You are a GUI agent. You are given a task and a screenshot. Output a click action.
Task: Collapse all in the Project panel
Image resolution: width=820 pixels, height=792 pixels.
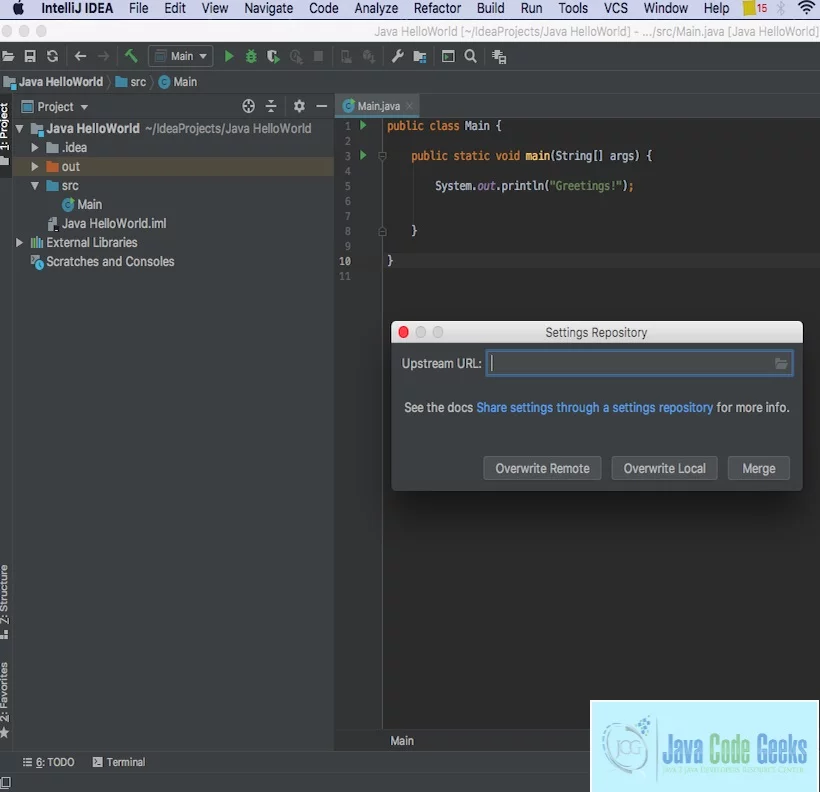[x=271, y=106]
